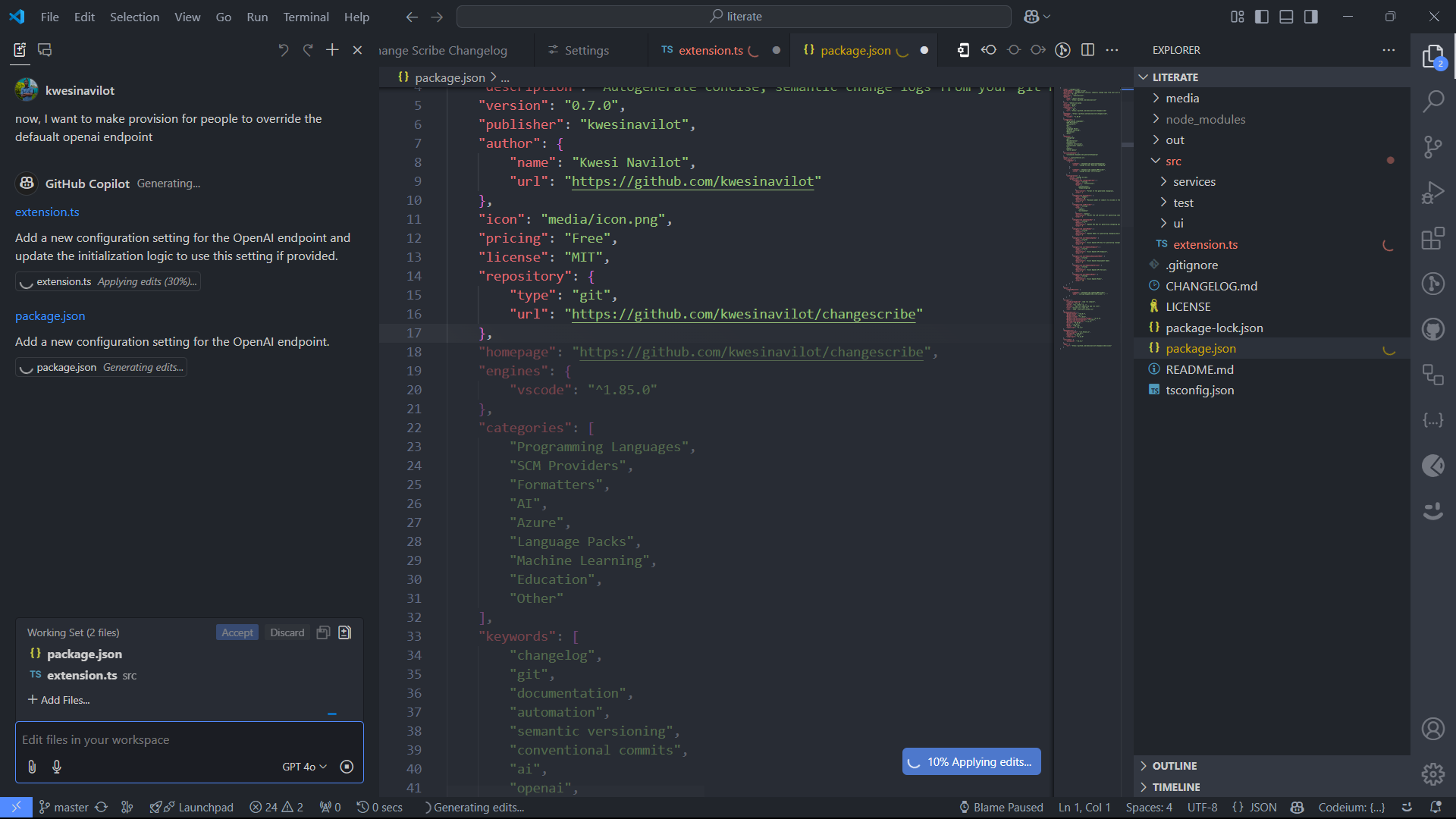Open the Extensions view in activity bar
Image resolution: width=1456 pixels, height=819 pixels.
pos(1432,239)
